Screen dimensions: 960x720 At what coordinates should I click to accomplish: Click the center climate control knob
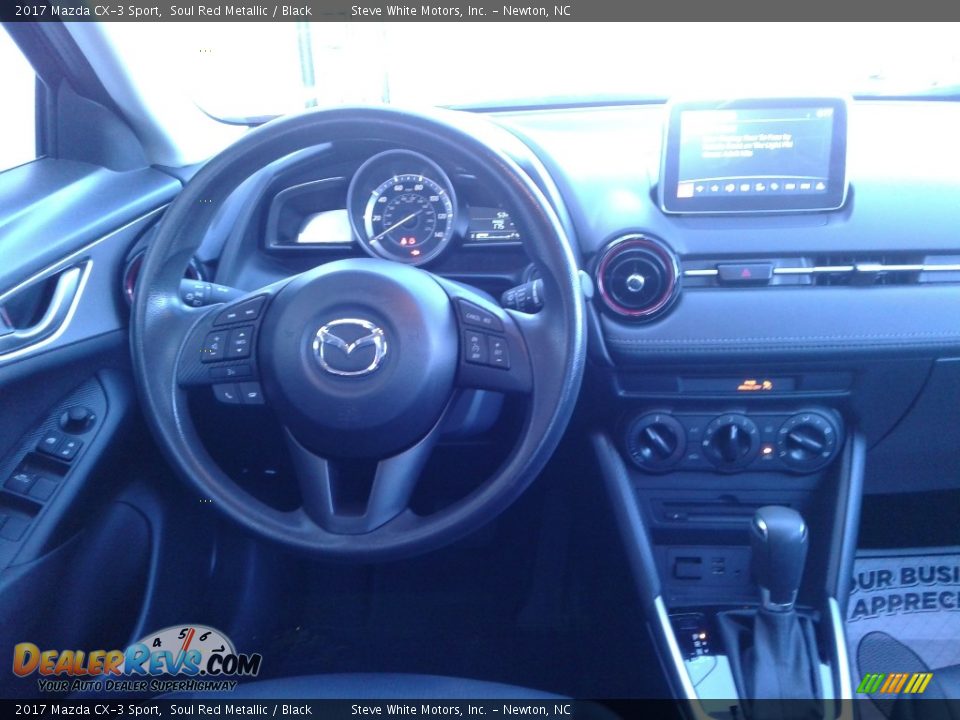730,441
